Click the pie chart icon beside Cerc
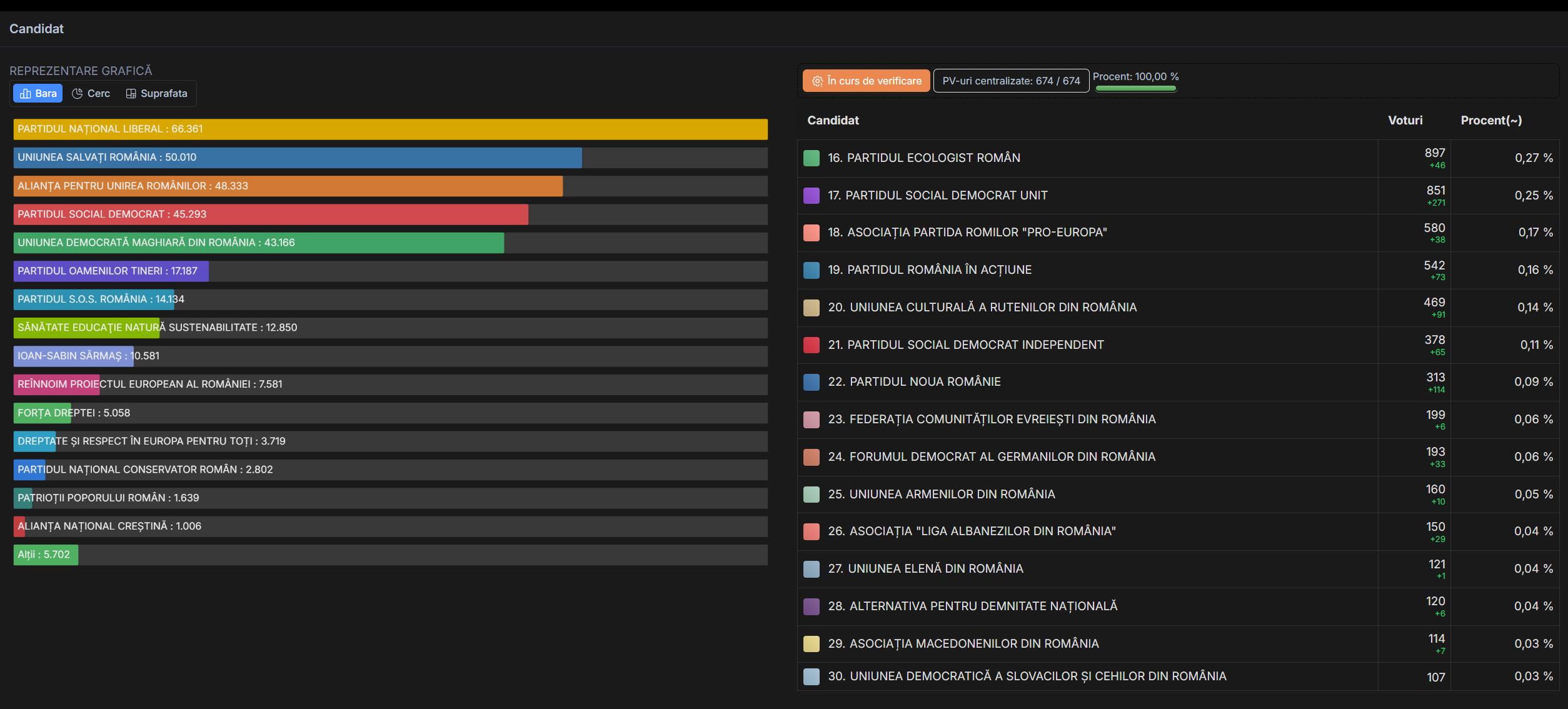Viewport: 1568px width, 709px height. click(x=78, y=94)
